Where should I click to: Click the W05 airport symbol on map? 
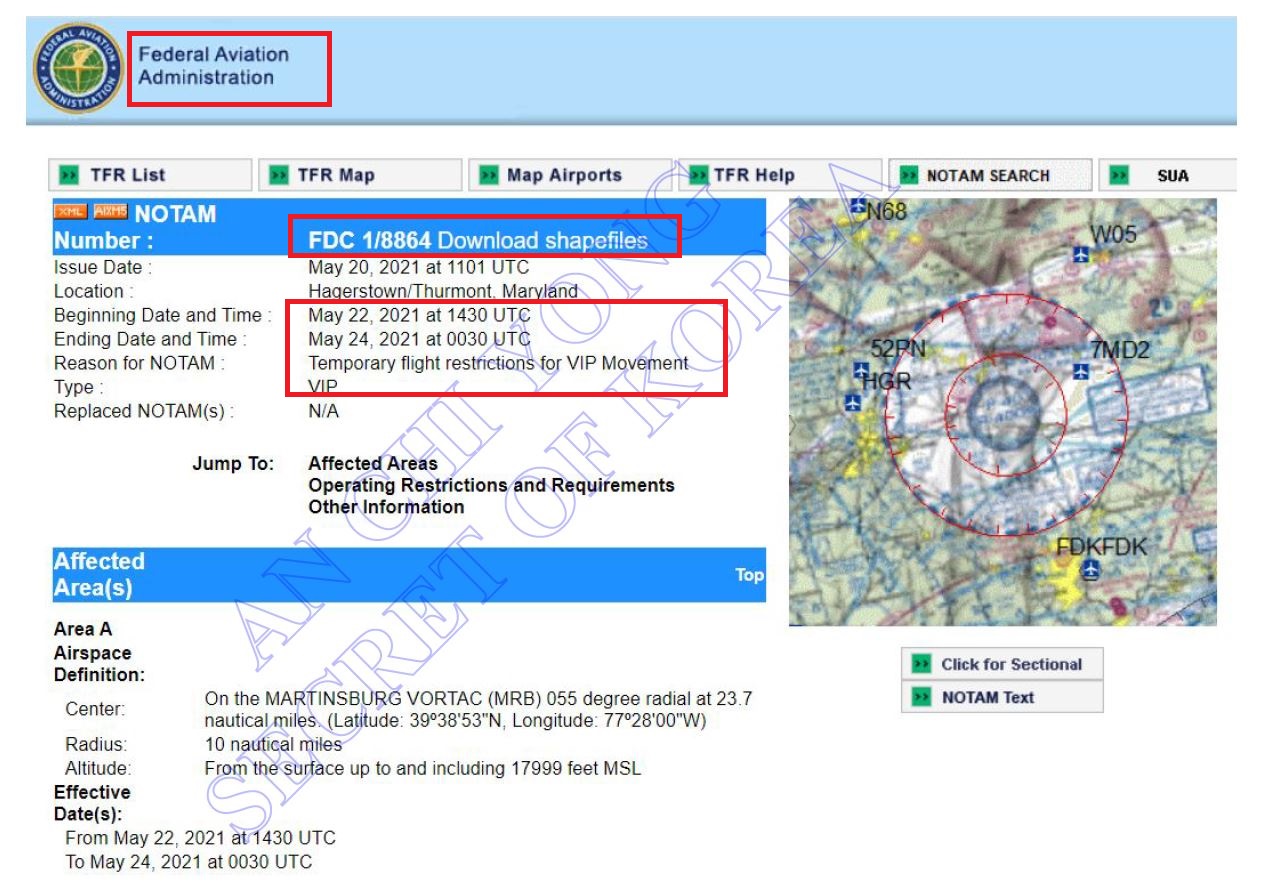(1080, 253)
